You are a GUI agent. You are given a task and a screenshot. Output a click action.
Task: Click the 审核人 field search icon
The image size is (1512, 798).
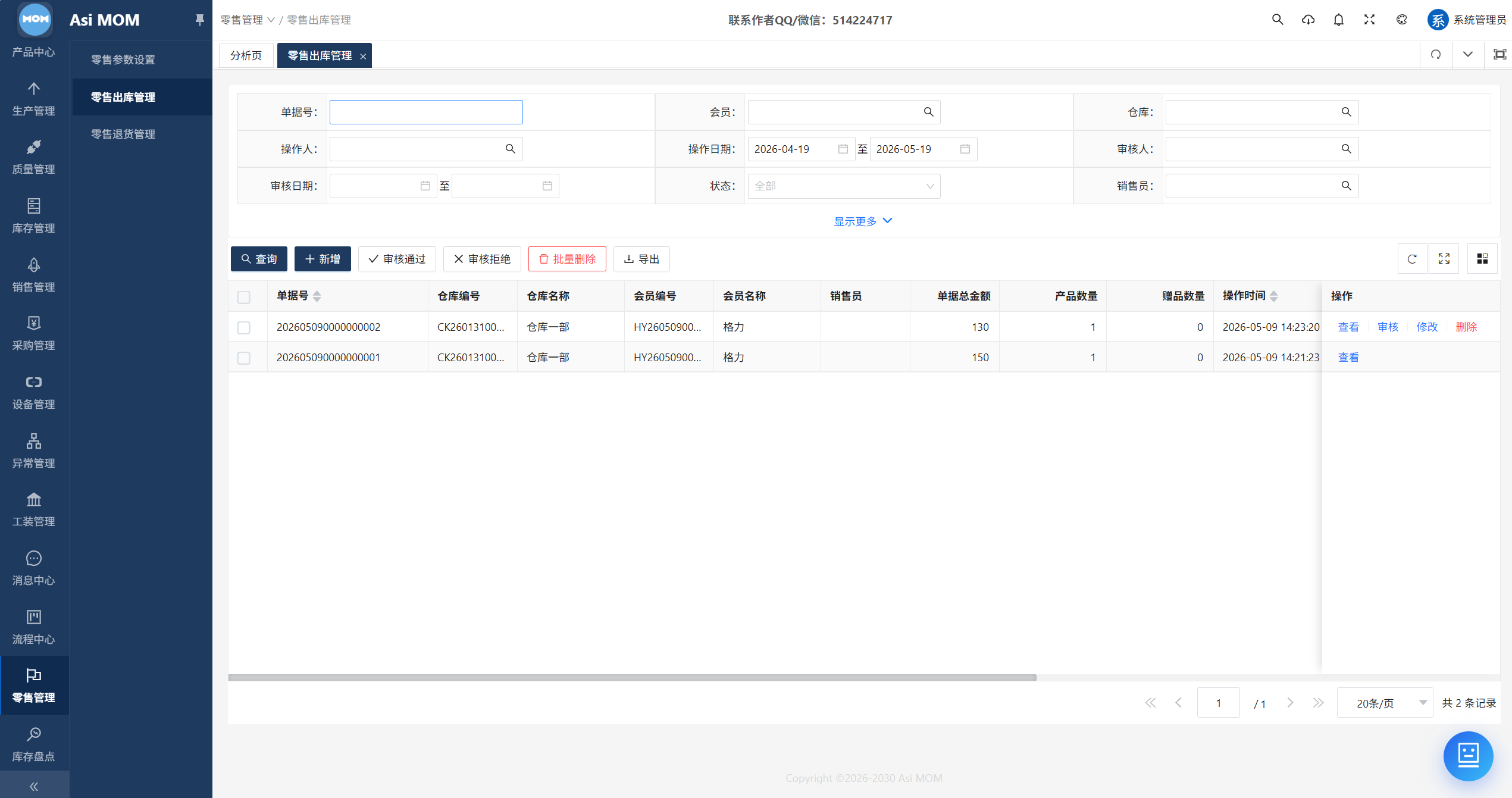tap(1346, 149)
